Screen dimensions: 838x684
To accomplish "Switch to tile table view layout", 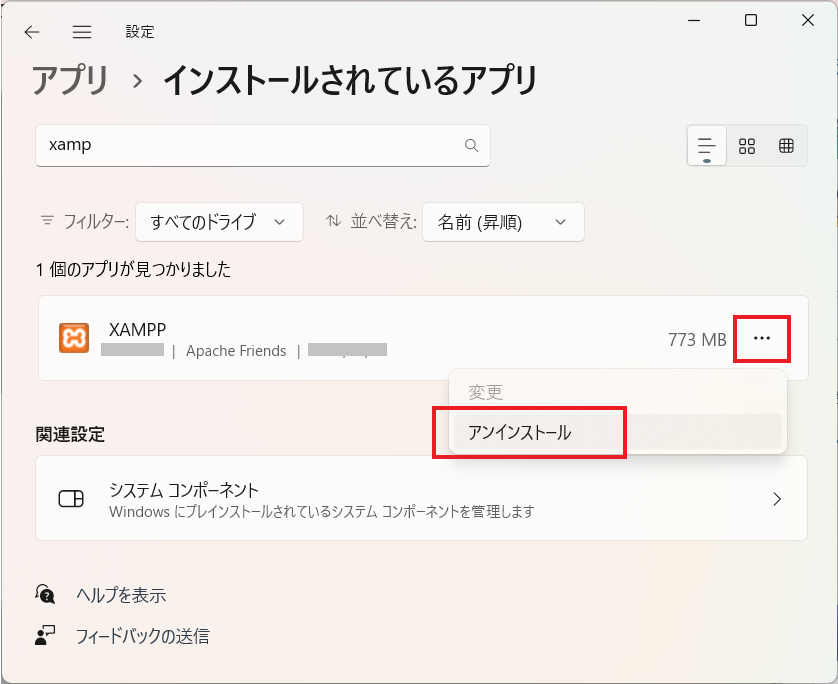I will pyautogui.click(x=786, y=145).
